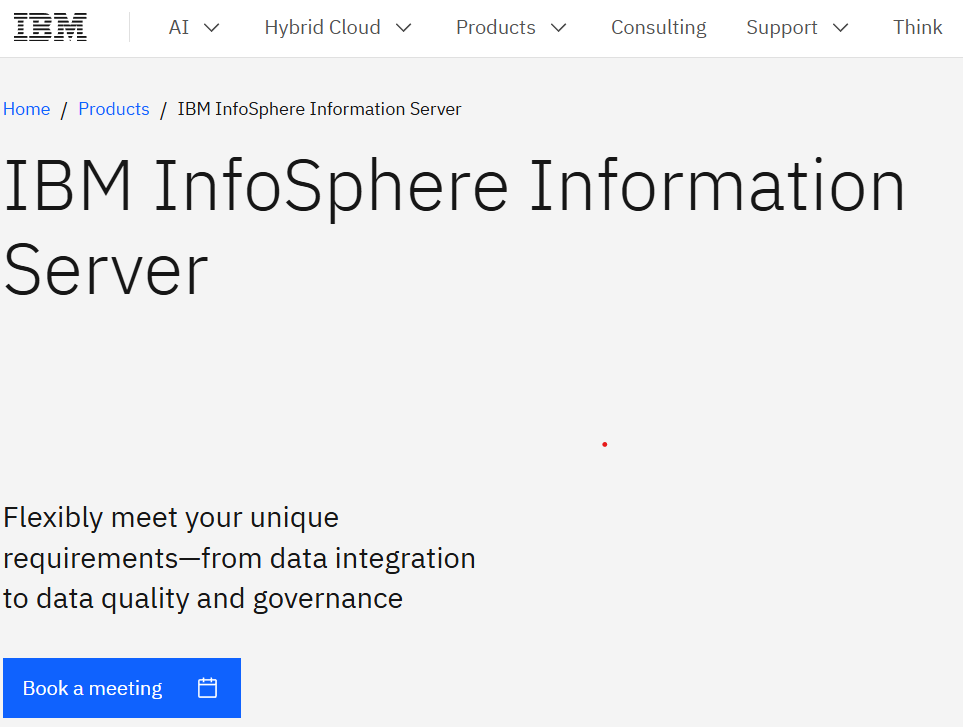Navigate to Home via the breadcrumb
This screenshot has height=727, width=963.
coord(26,109)
